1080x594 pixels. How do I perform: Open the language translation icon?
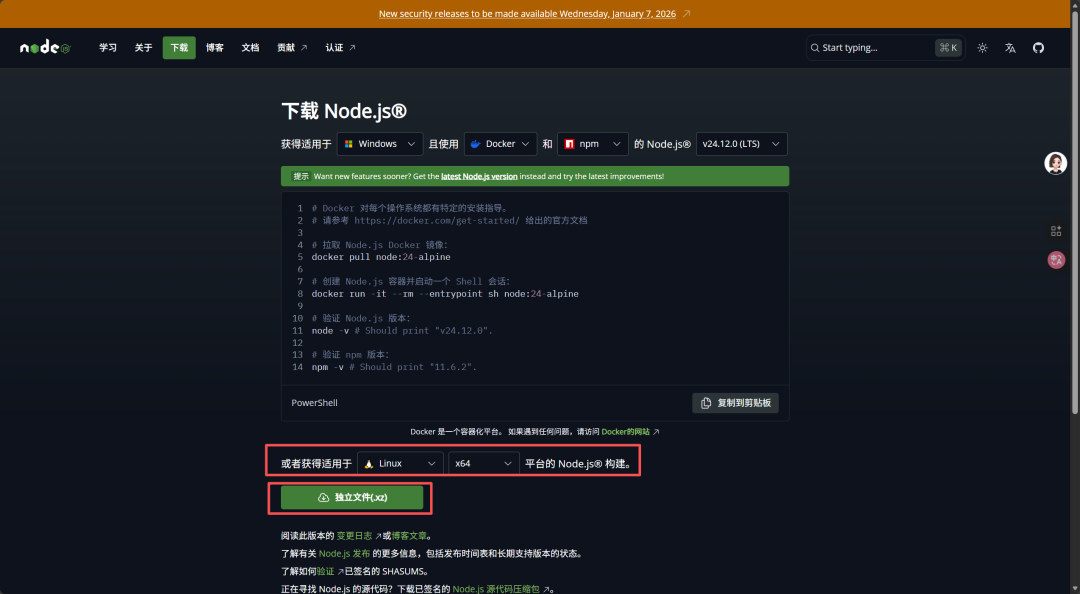(1010, 48)
